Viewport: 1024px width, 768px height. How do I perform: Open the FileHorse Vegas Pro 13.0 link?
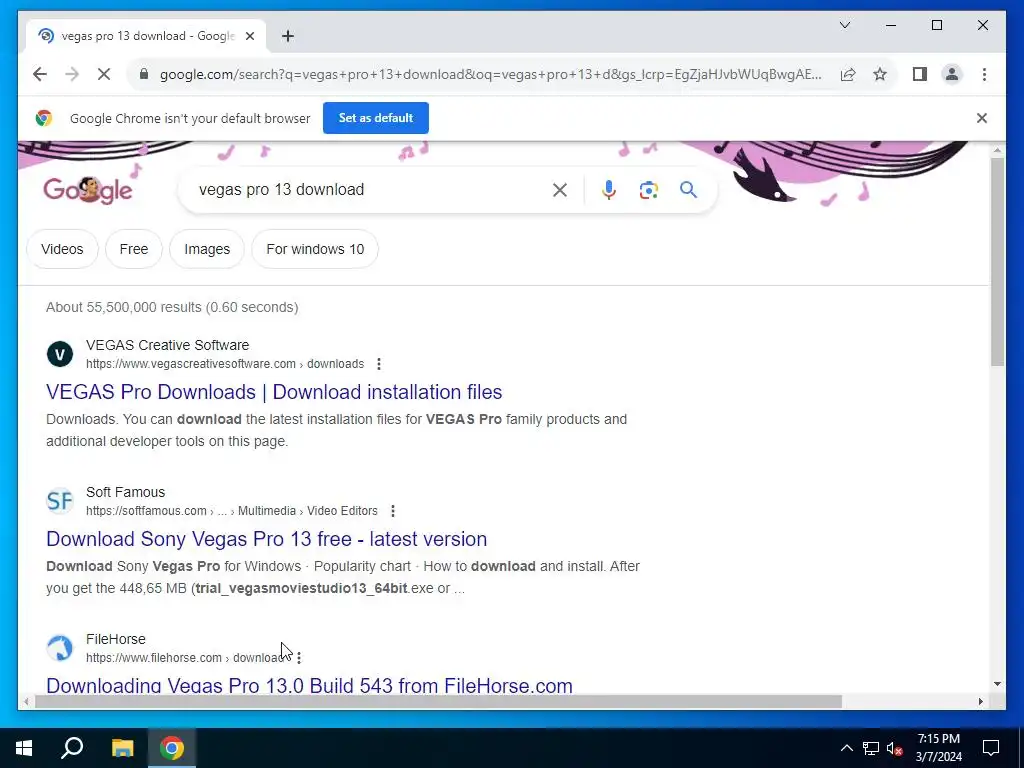(310, 685)
